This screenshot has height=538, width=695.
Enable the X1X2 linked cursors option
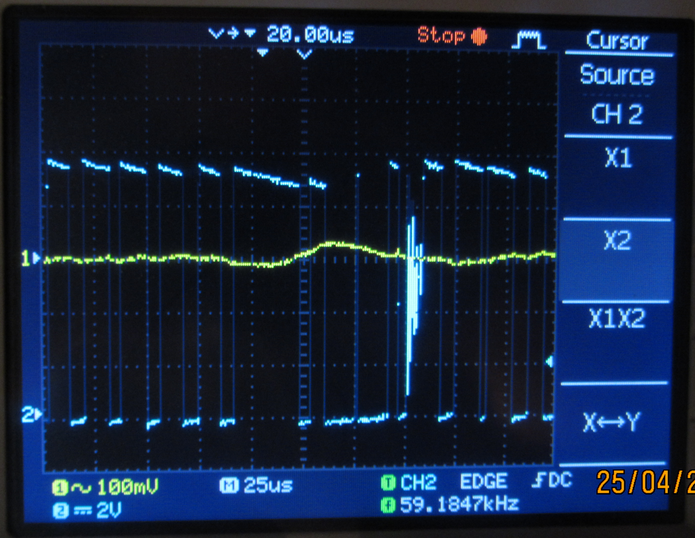pos(616,319)
